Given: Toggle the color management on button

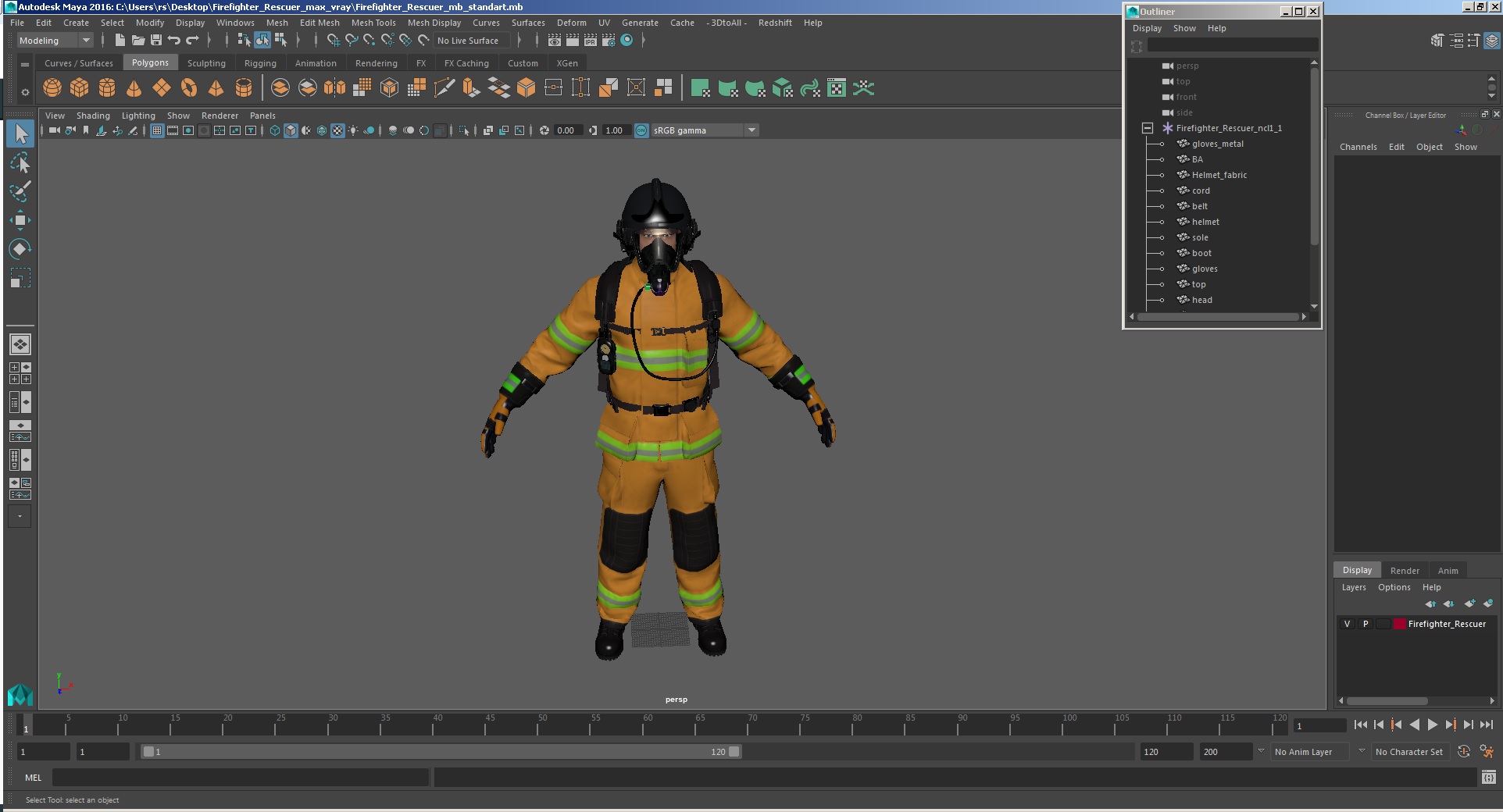Looking at the screenshot, I should (x=641, y=130).
